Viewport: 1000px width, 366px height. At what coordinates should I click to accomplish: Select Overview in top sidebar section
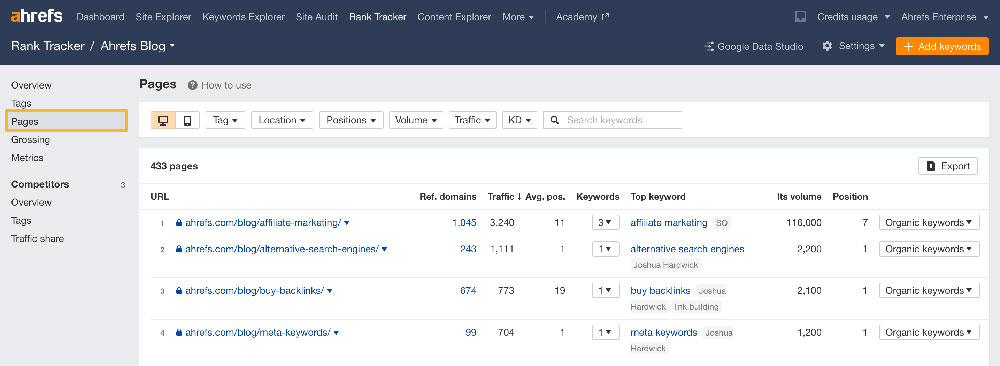[31, 85]
